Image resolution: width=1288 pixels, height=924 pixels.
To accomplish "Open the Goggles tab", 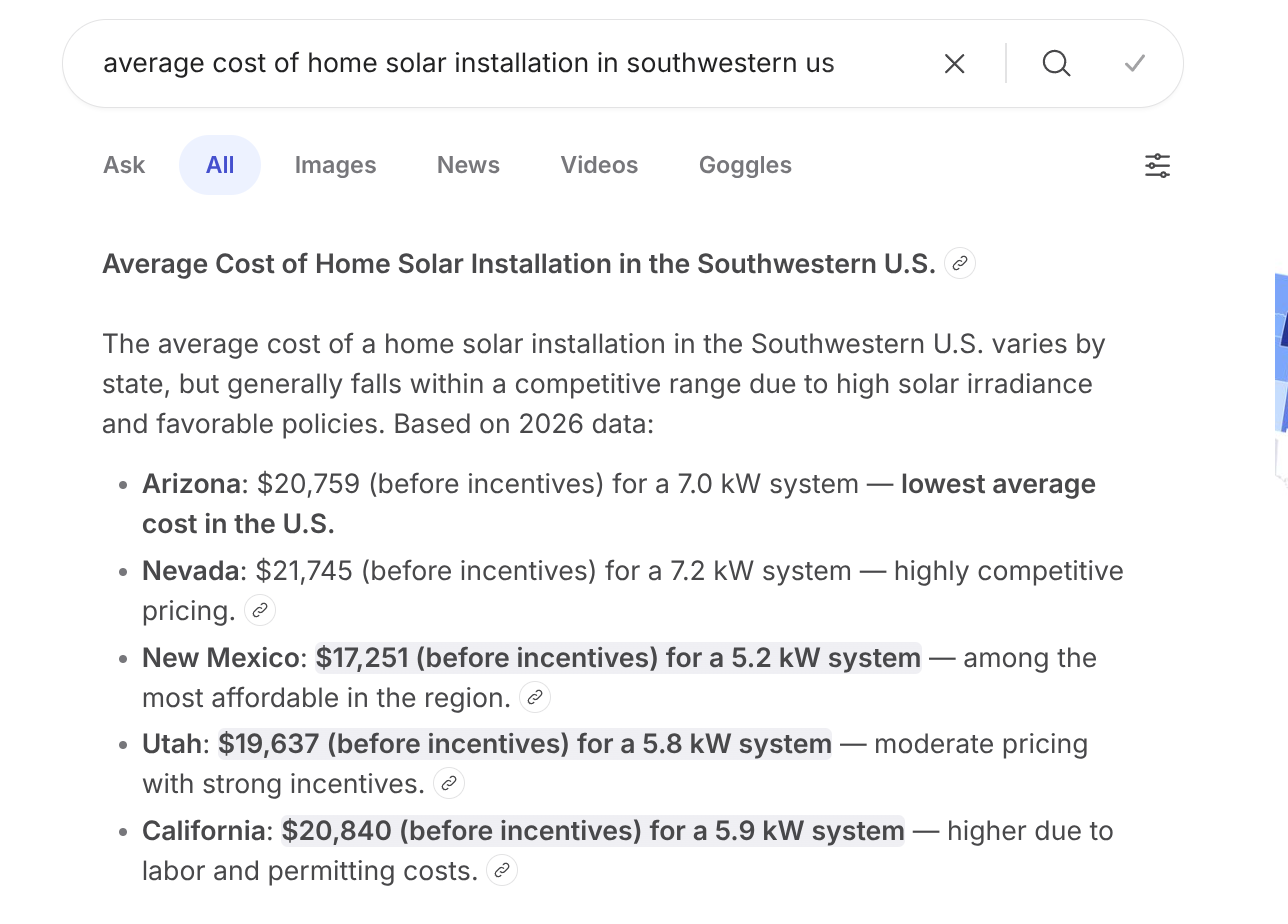I will coord(745,166).
